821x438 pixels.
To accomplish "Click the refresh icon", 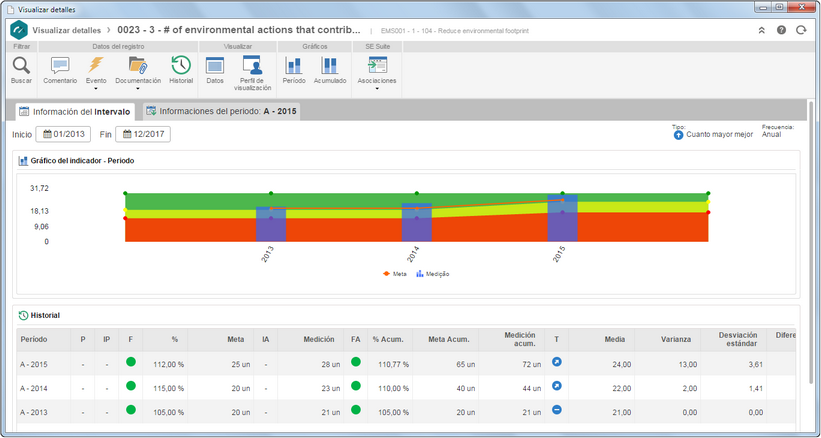I will (x=801, y=30).
